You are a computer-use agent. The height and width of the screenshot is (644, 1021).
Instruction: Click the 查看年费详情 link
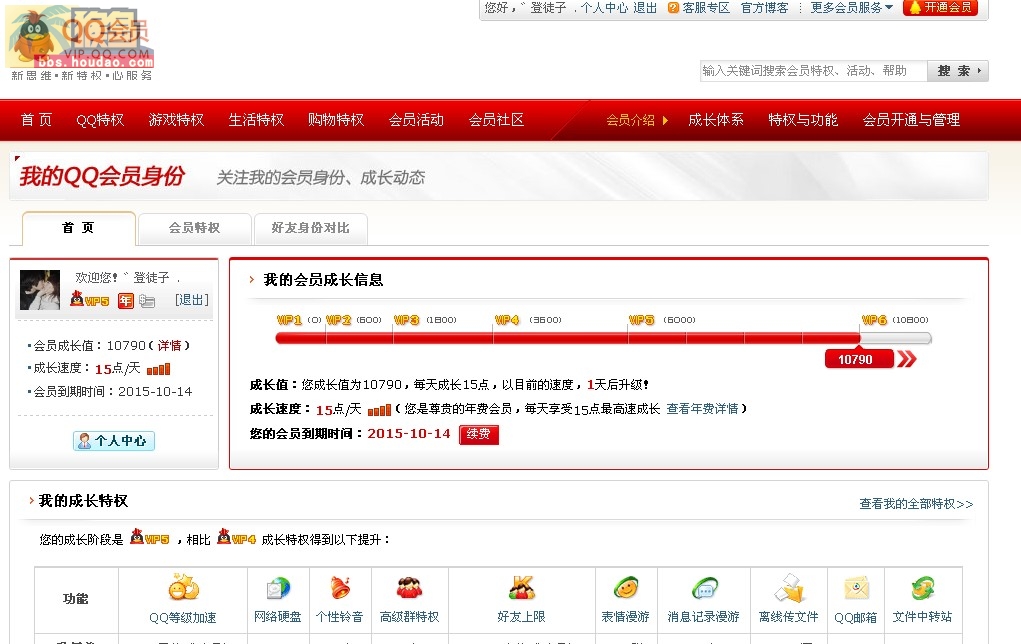point(703,409)
